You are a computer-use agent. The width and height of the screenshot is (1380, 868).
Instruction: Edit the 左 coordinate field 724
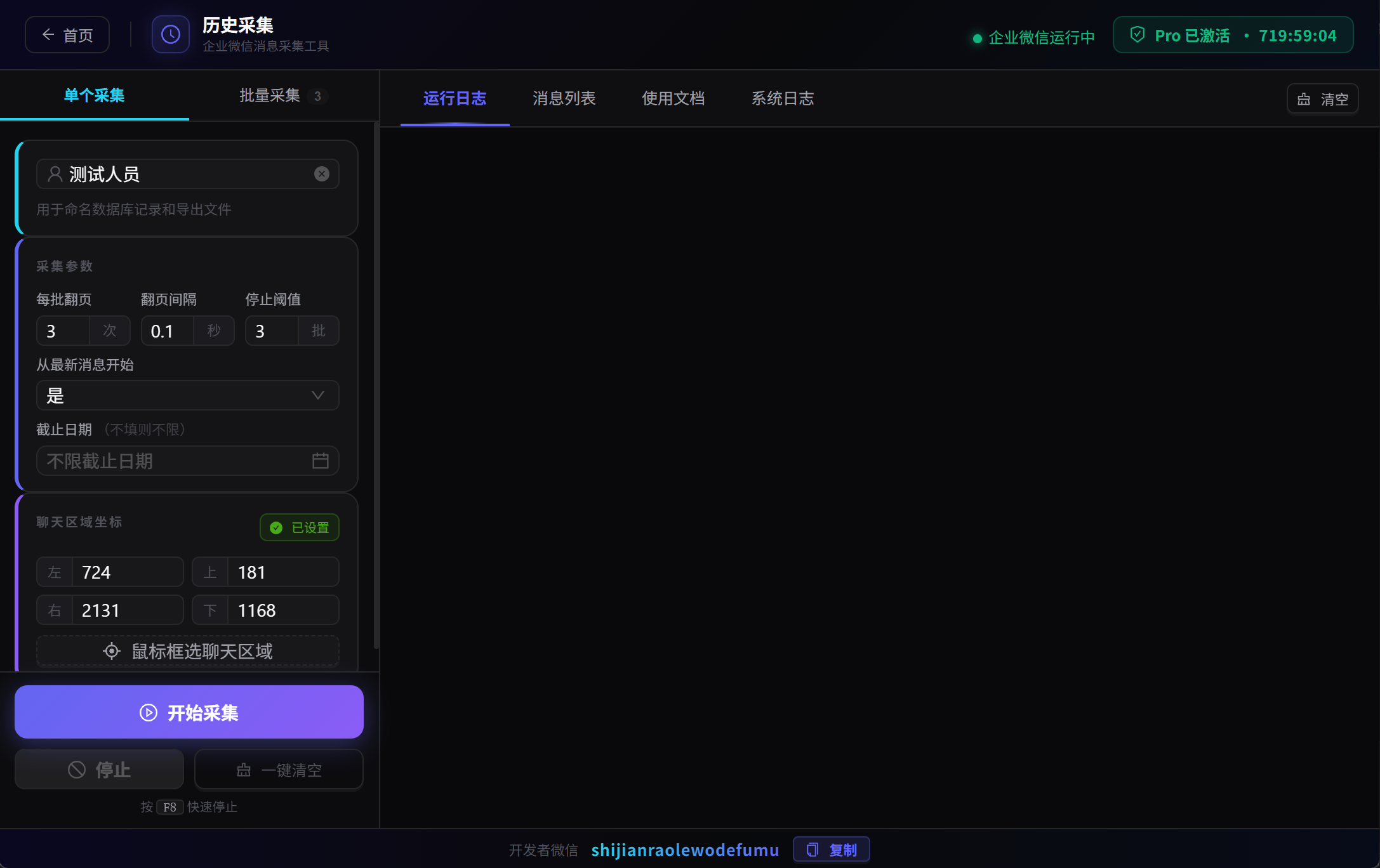pos(128,572)
